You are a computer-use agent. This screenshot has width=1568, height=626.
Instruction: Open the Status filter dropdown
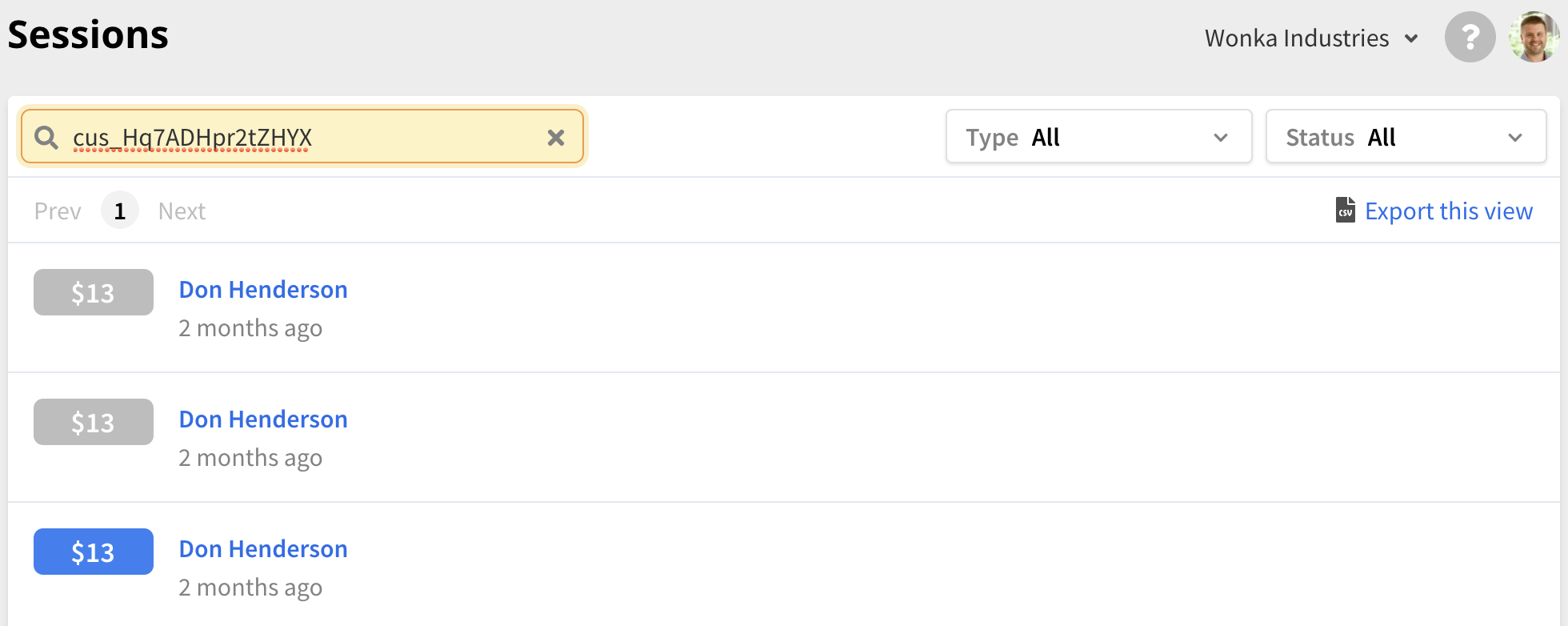[x=1406, y=137]
